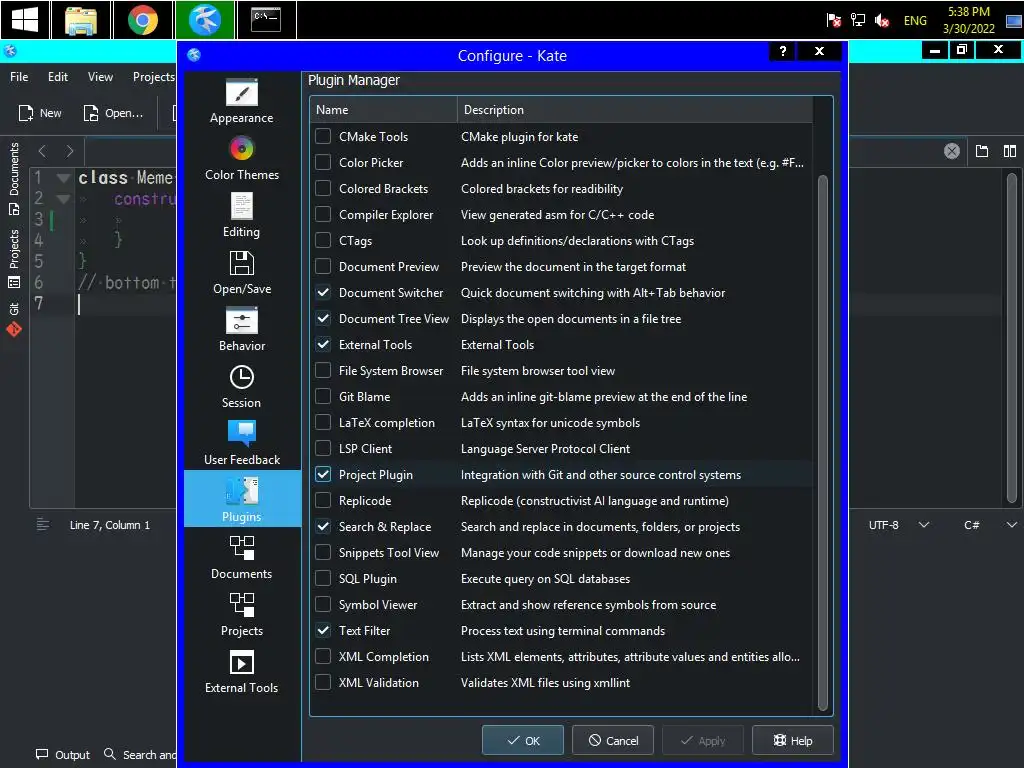Sort plugins by Name column header
This screenshot has width=1024, height=768.
(383, 110)
